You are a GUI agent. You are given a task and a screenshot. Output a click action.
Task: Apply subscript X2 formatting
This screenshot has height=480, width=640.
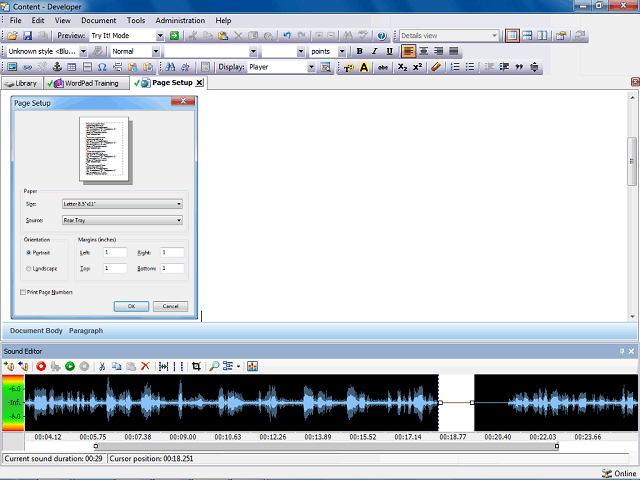point(402,67)
